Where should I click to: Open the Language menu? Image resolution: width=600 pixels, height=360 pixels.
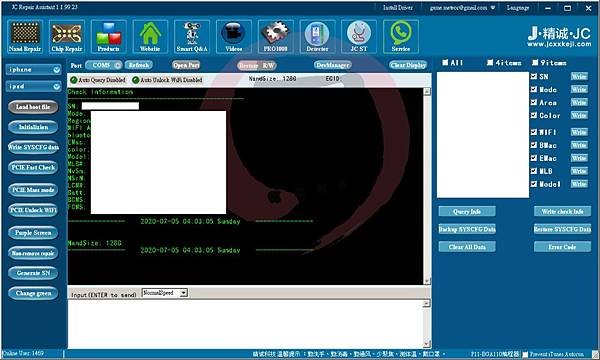pyautogui.click(x=517, y=8)
